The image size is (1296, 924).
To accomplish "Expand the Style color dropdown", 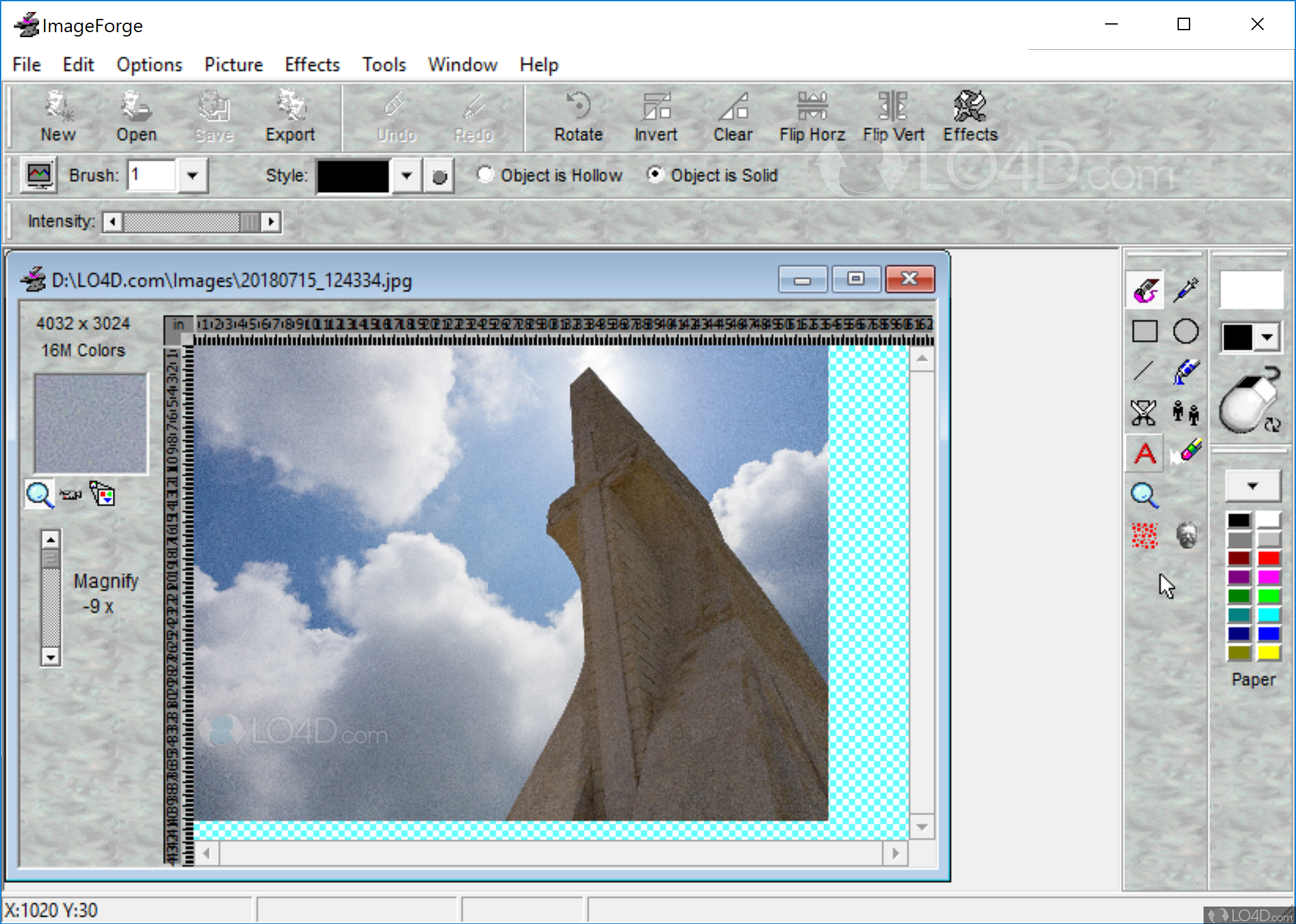I will click(407, 176).
